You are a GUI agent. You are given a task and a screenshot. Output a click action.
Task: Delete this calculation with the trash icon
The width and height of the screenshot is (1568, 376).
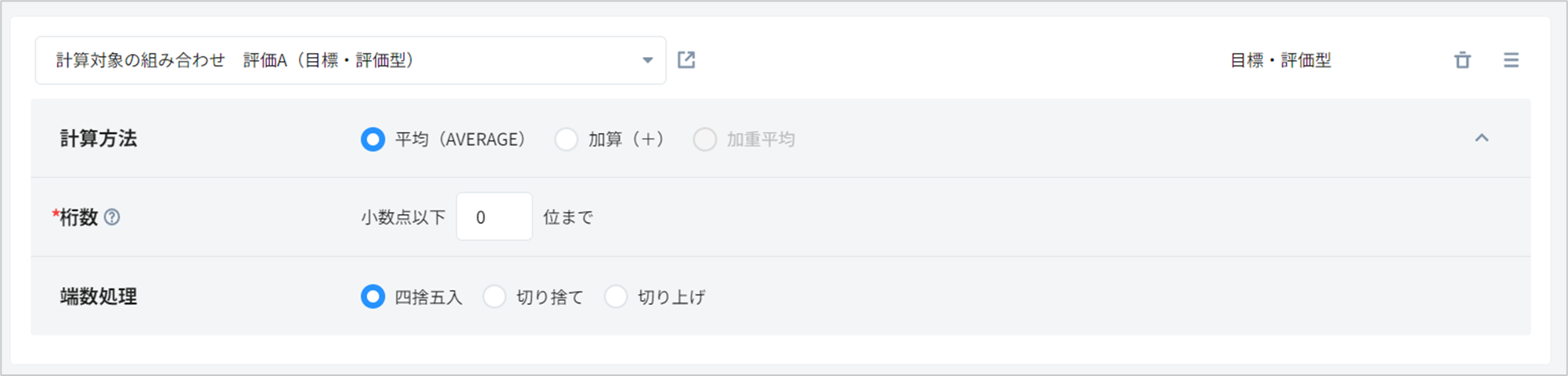pos(1462,60)
